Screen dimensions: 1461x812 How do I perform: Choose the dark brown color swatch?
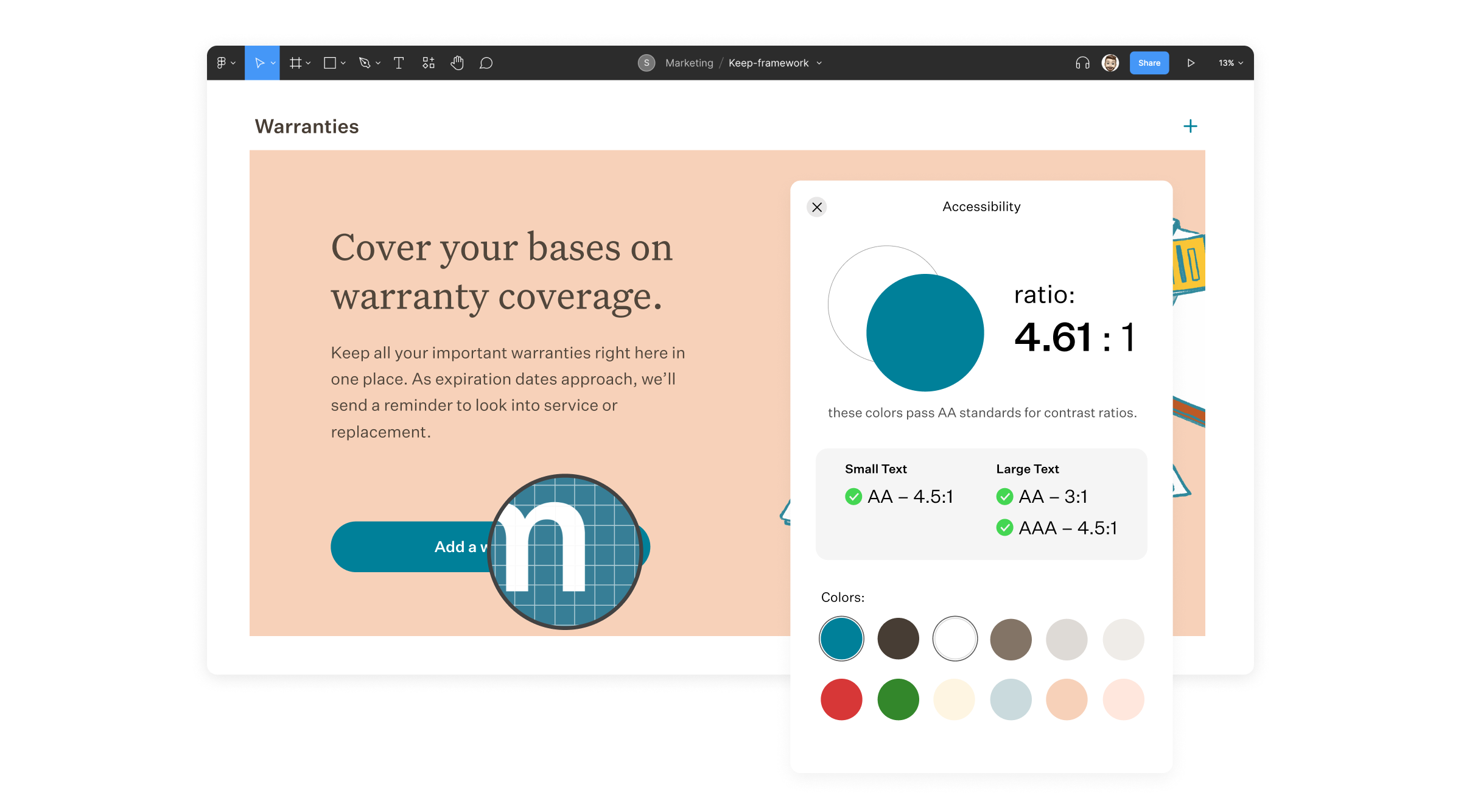click(898, 639)
